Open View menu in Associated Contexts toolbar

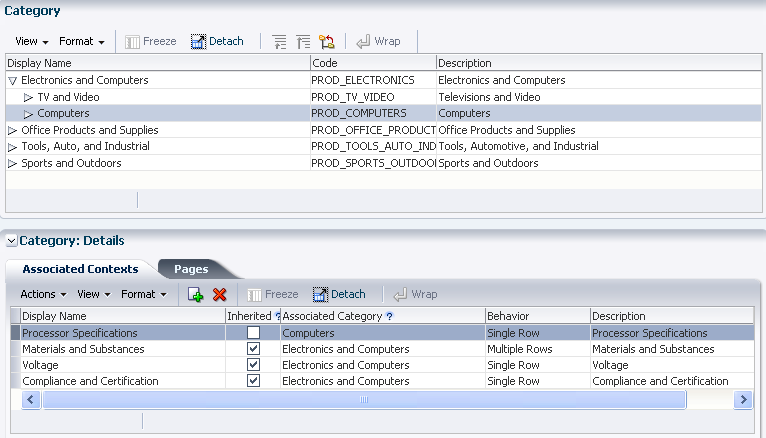[x=94, y=294]
